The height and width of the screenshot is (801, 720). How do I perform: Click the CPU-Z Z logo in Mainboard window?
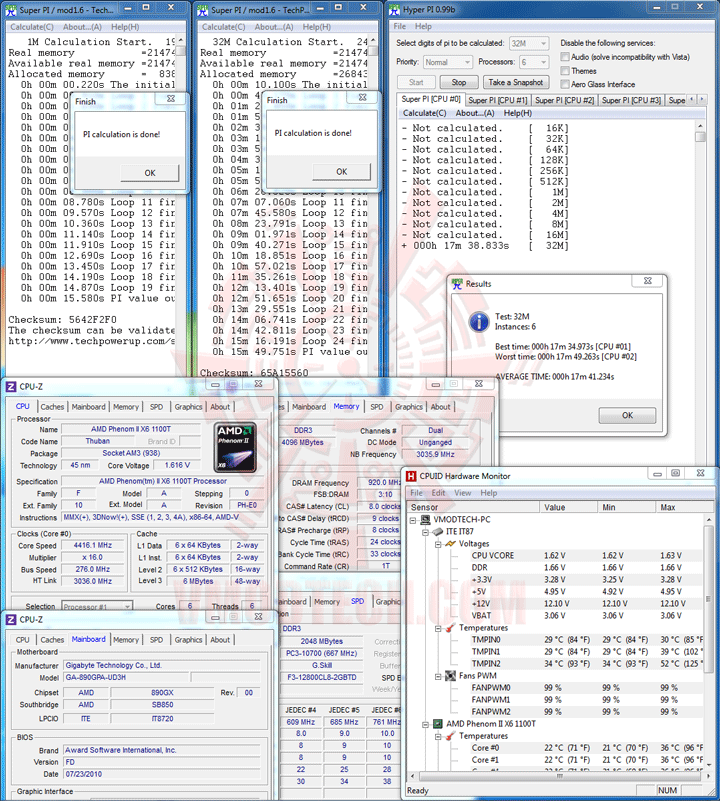11,620
